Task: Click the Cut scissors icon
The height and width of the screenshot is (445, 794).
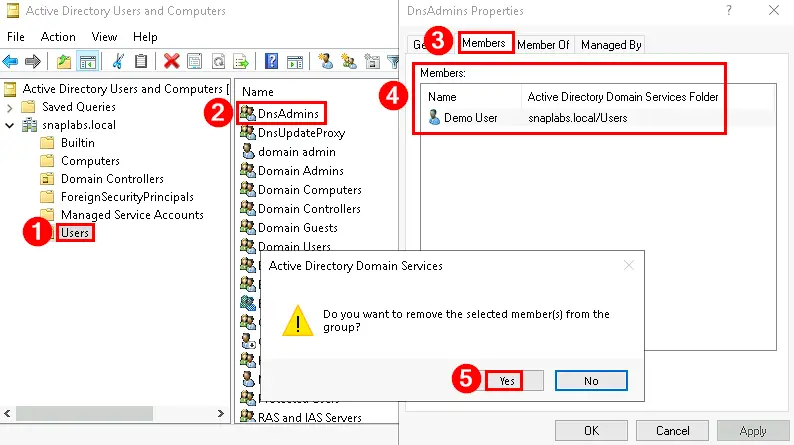Action: pyautogui.click(x=118, y=62)
